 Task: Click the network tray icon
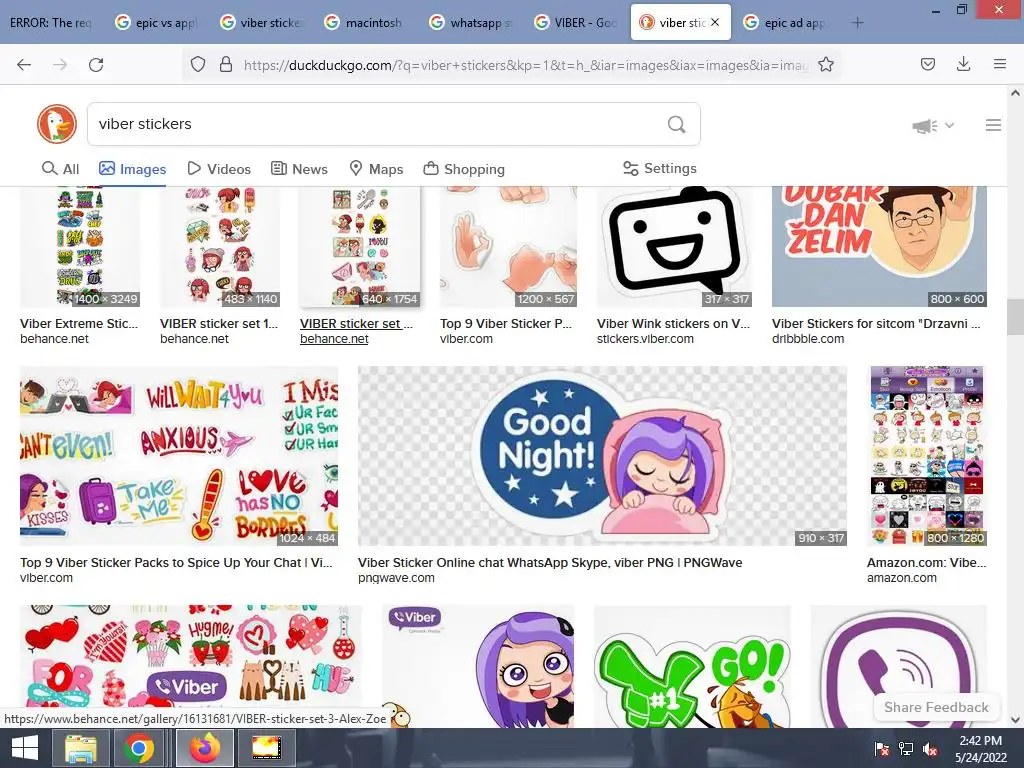[x=906, y=749]
